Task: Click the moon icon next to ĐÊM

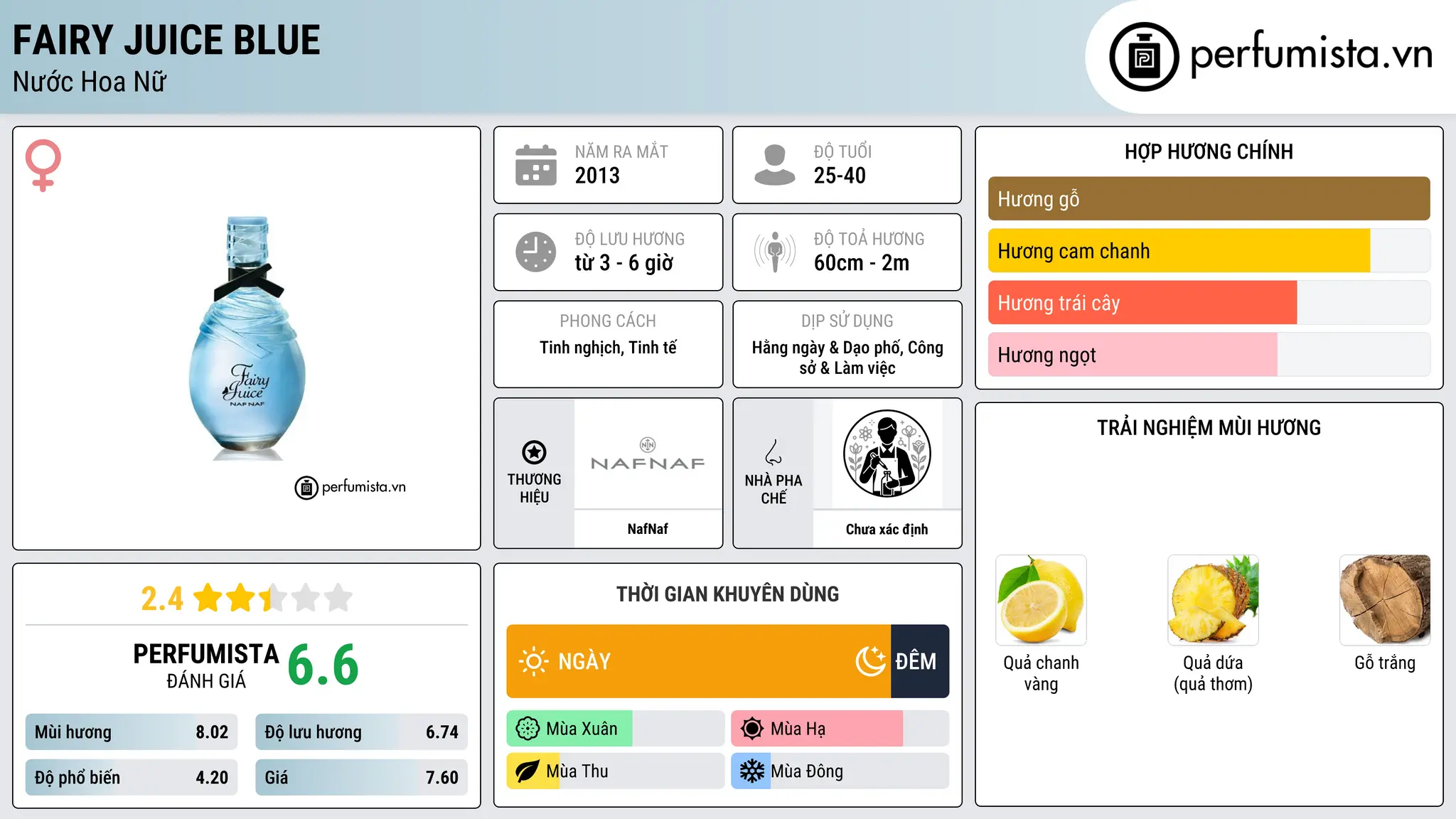Action: [x=870, y=661]
